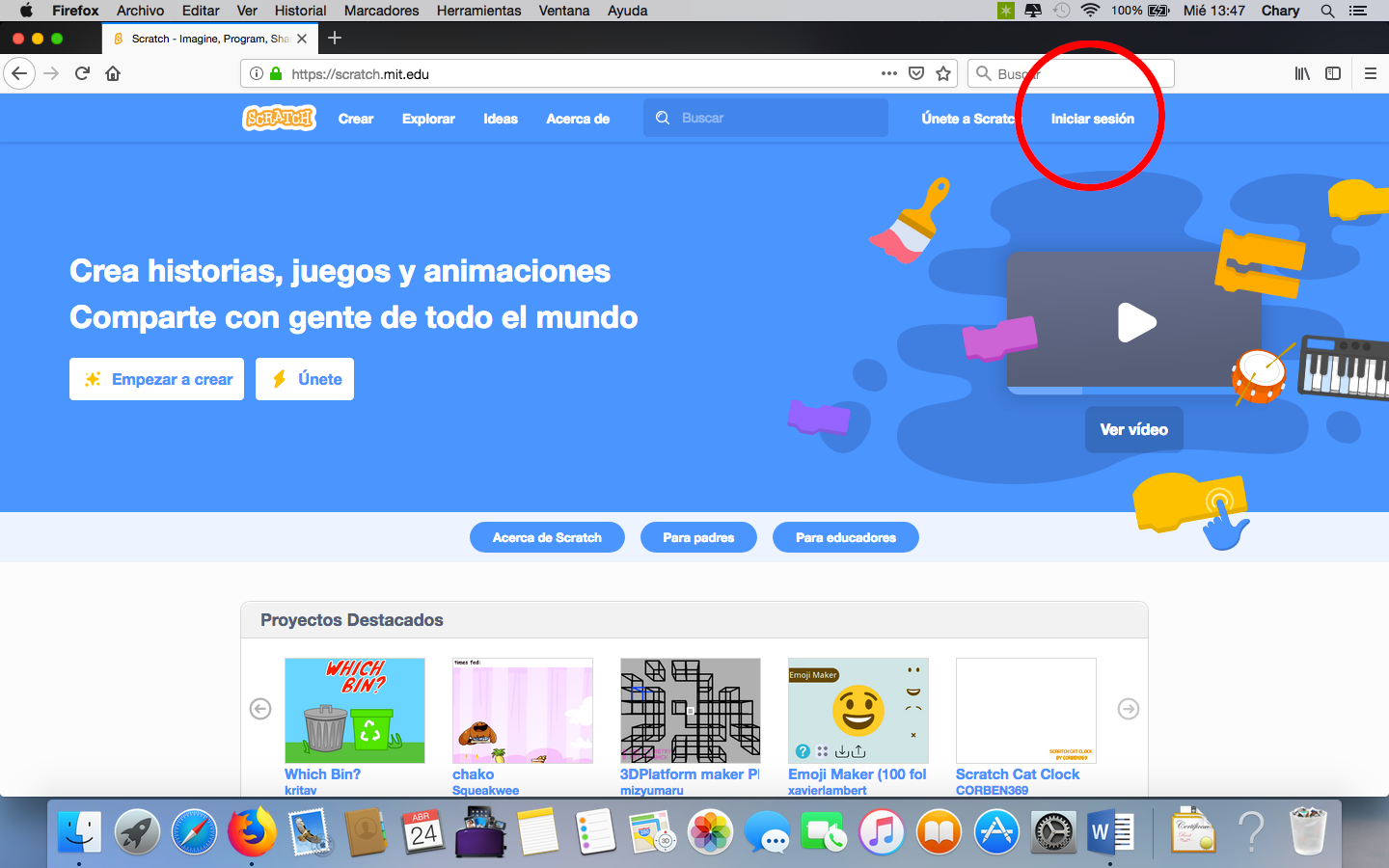Click the Scratch logo

(279, 118)
